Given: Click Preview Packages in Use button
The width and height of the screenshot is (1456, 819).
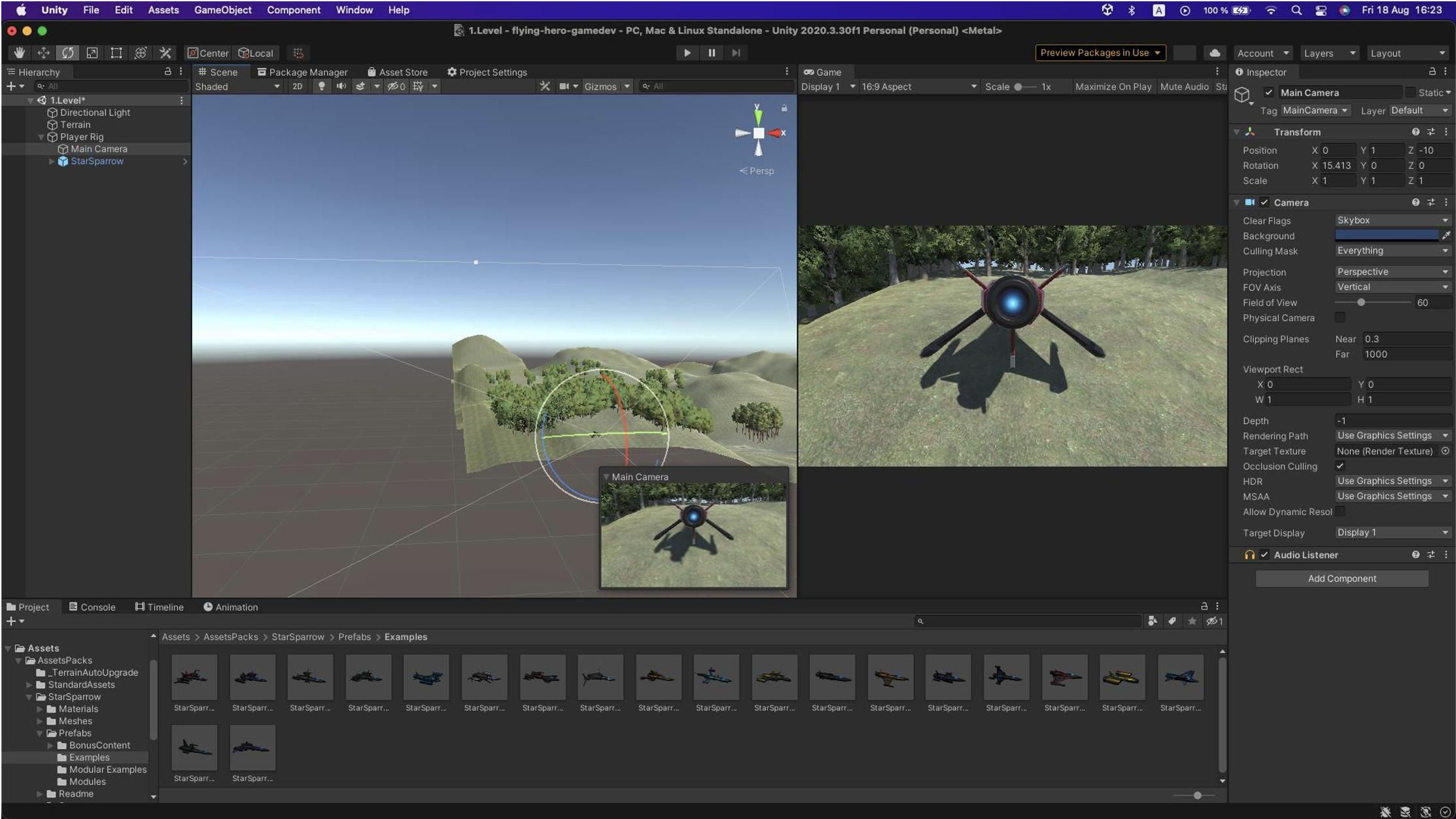Looking at the screenshot, I should click(1100, 53).
